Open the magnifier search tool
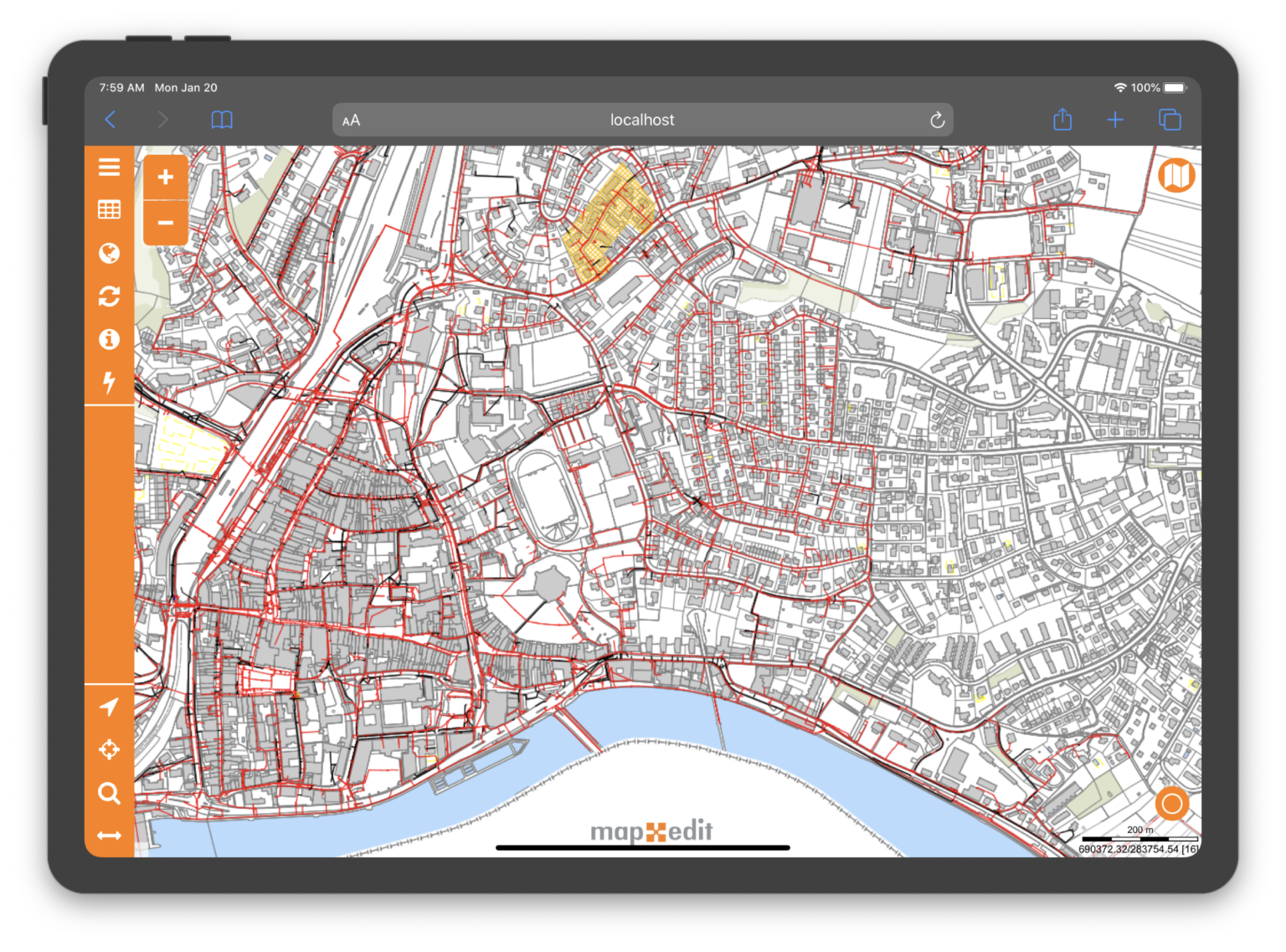1286x952 pixels. [109, 793]
